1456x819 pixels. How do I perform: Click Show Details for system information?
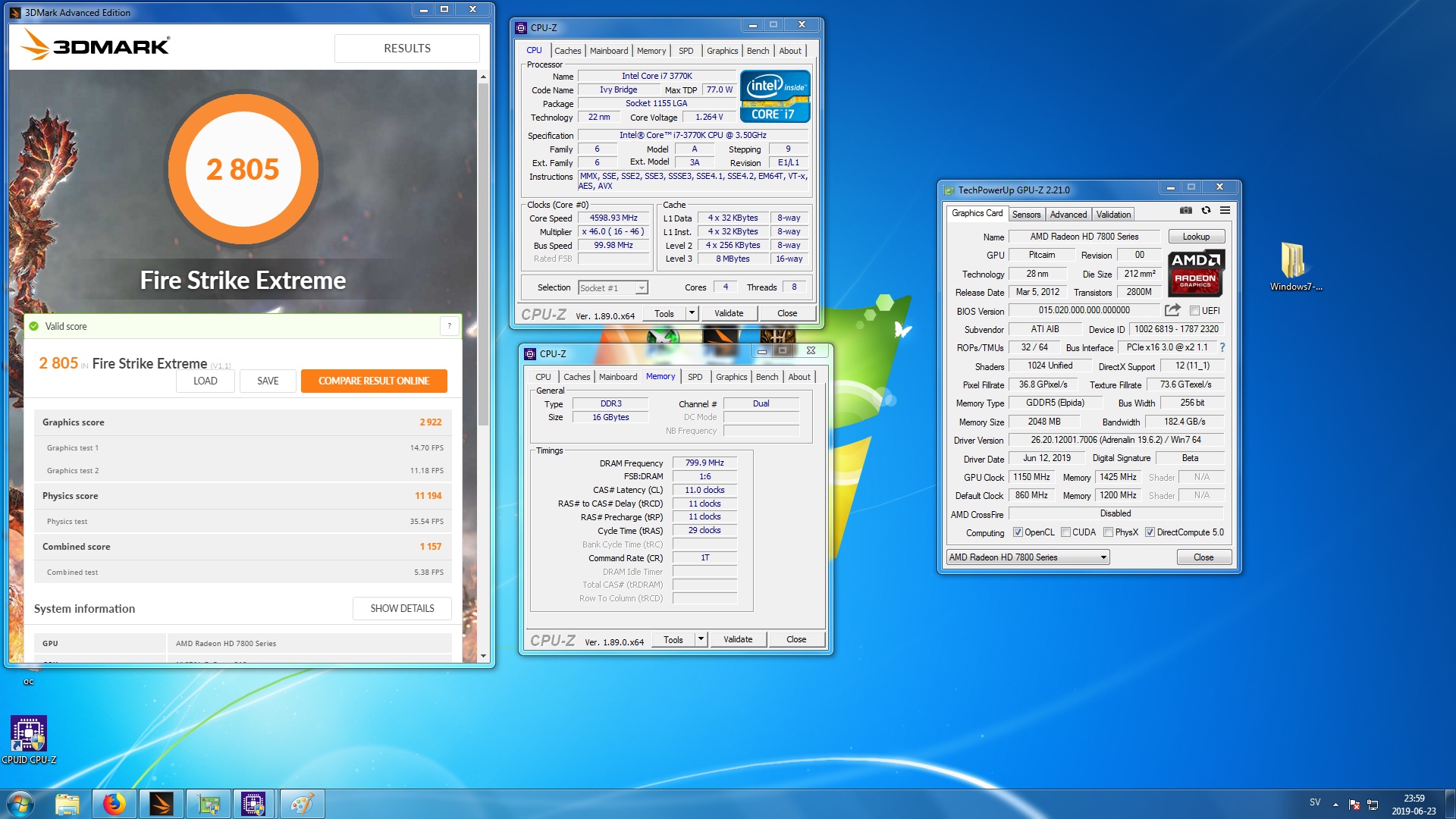click(402, 608)
